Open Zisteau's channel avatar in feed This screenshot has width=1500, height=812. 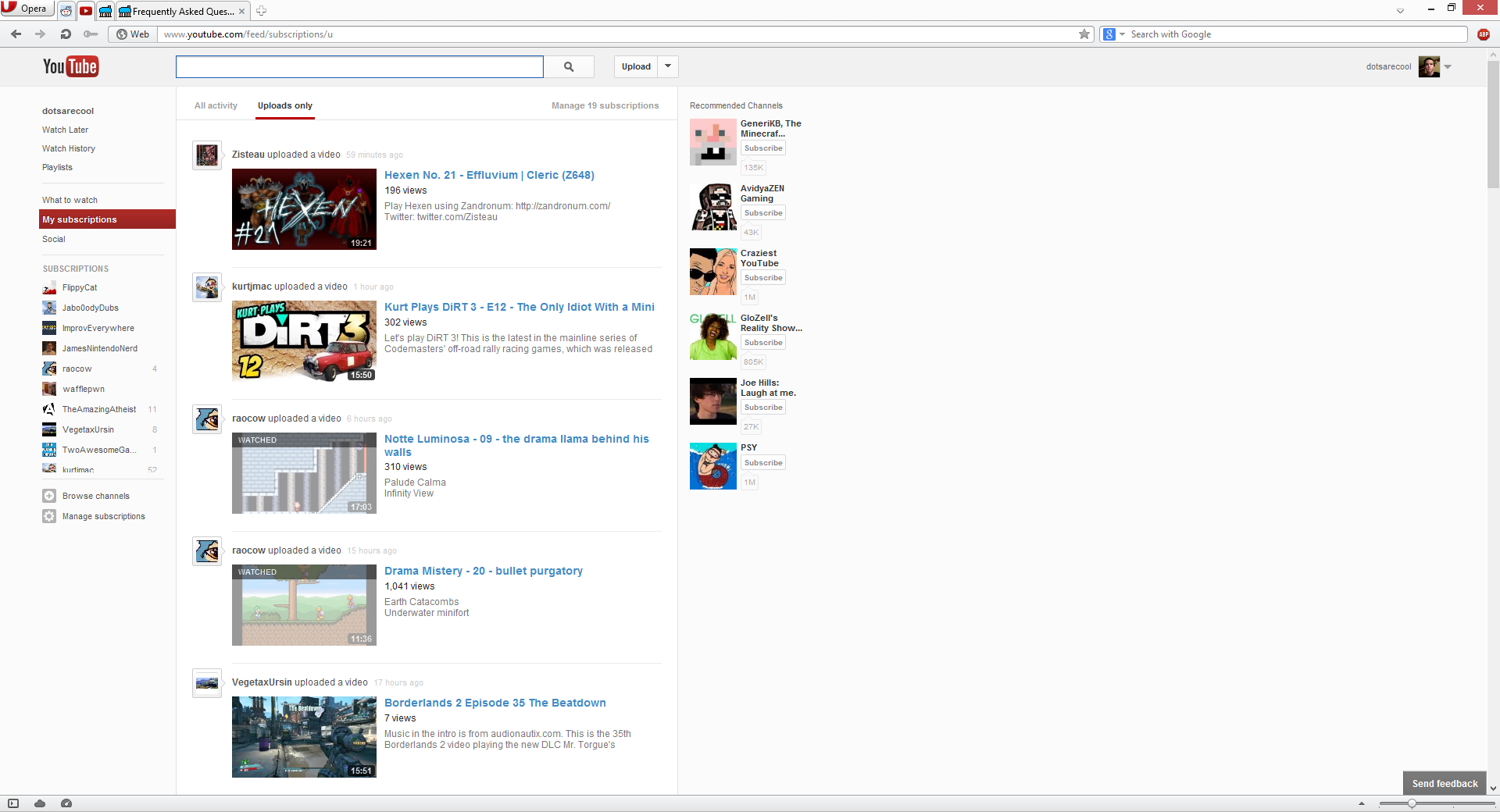[x=207, y=155]
